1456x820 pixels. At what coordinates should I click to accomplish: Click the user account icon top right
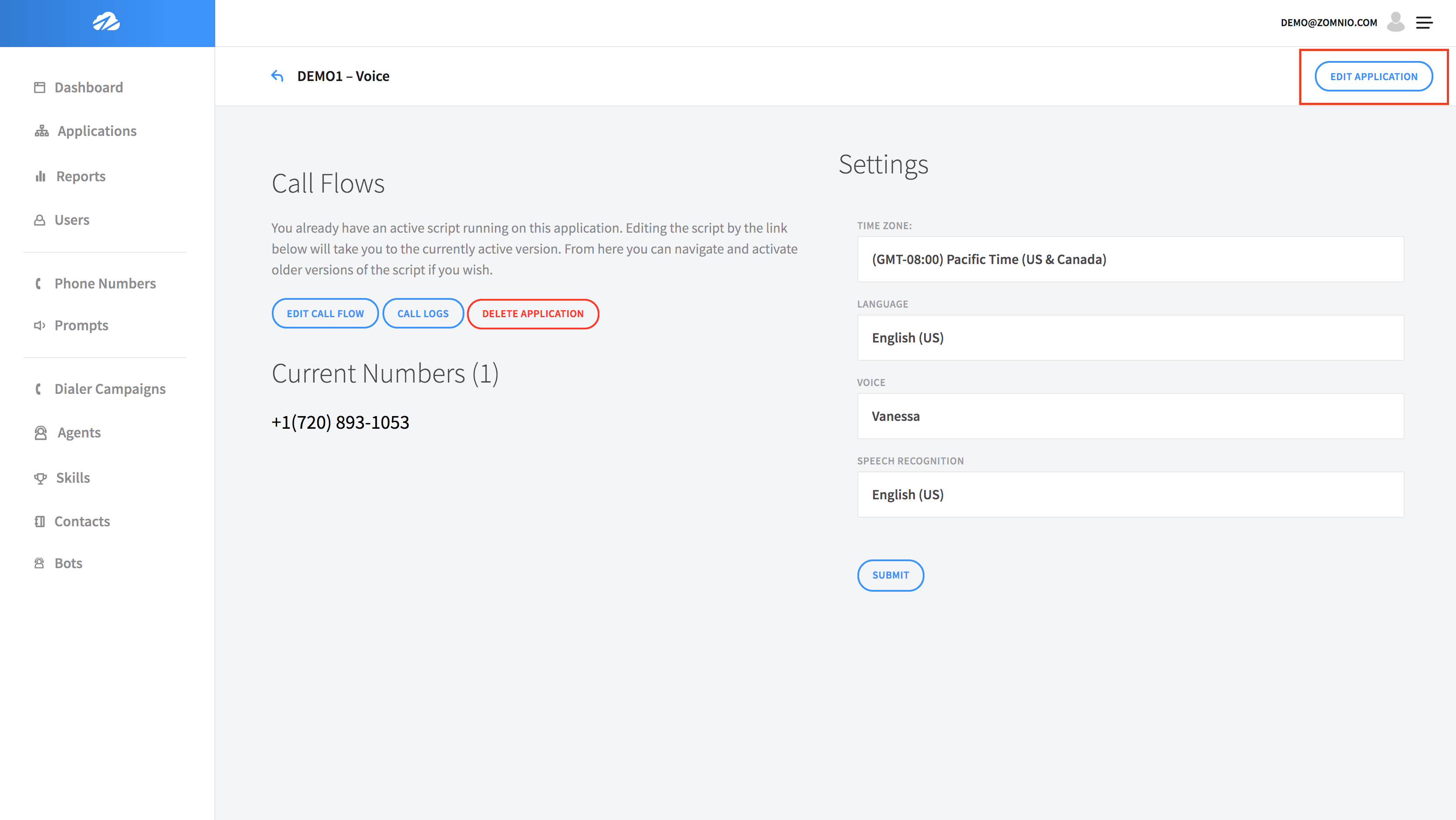tap(1396, 22)
